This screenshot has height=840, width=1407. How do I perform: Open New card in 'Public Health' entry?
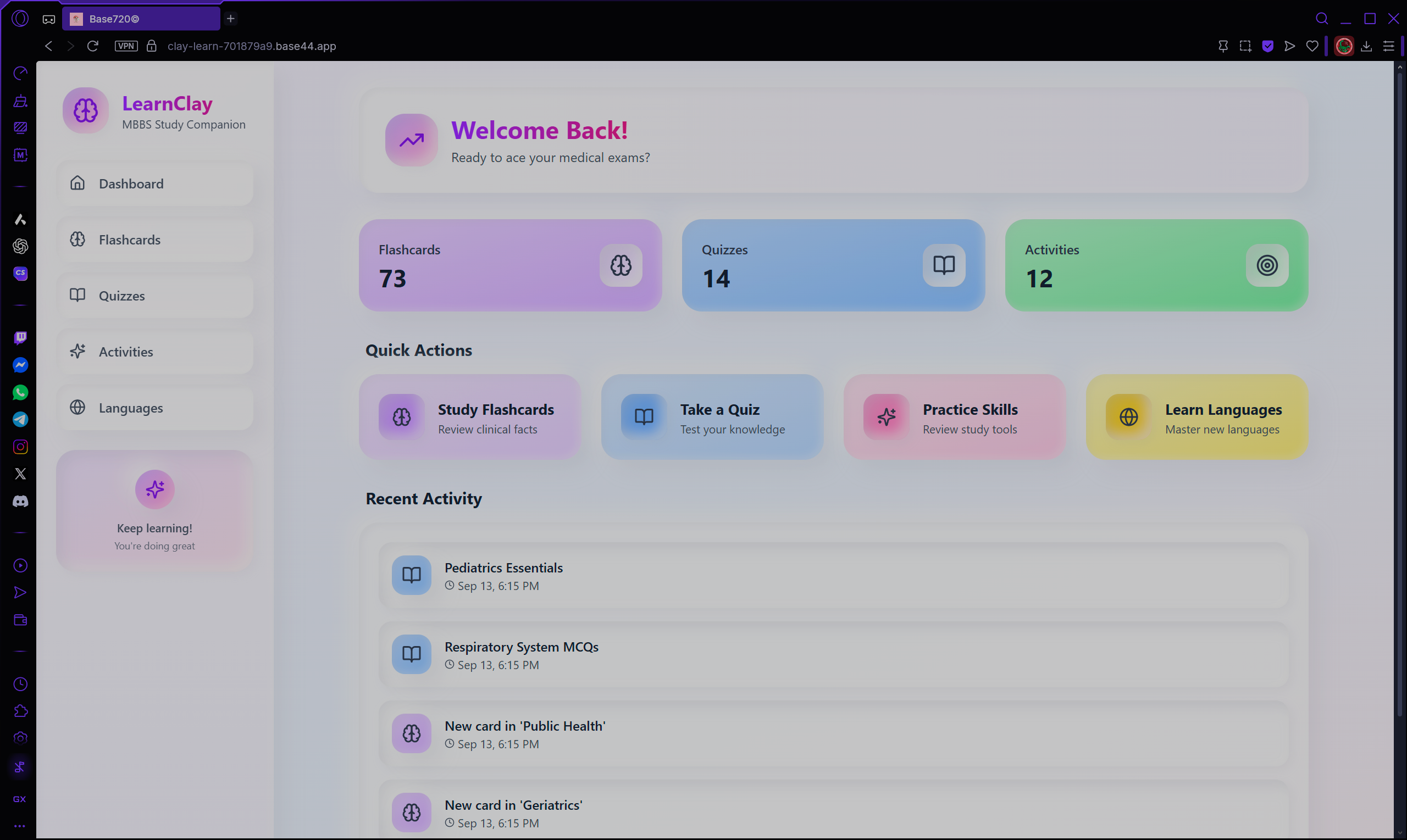[x=833, y=734]
